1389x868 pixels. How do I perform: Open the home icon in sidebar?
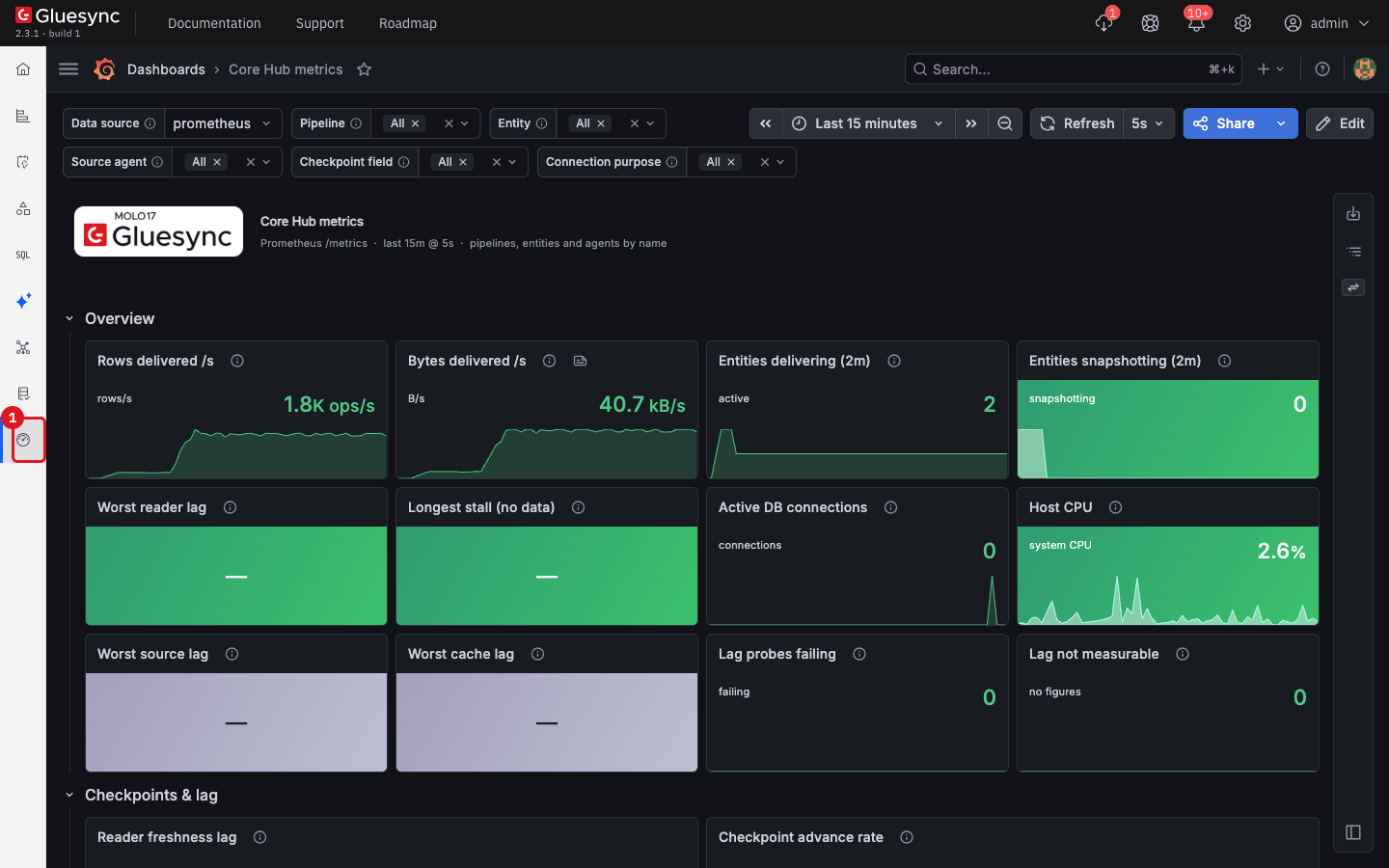coord(23,69)
